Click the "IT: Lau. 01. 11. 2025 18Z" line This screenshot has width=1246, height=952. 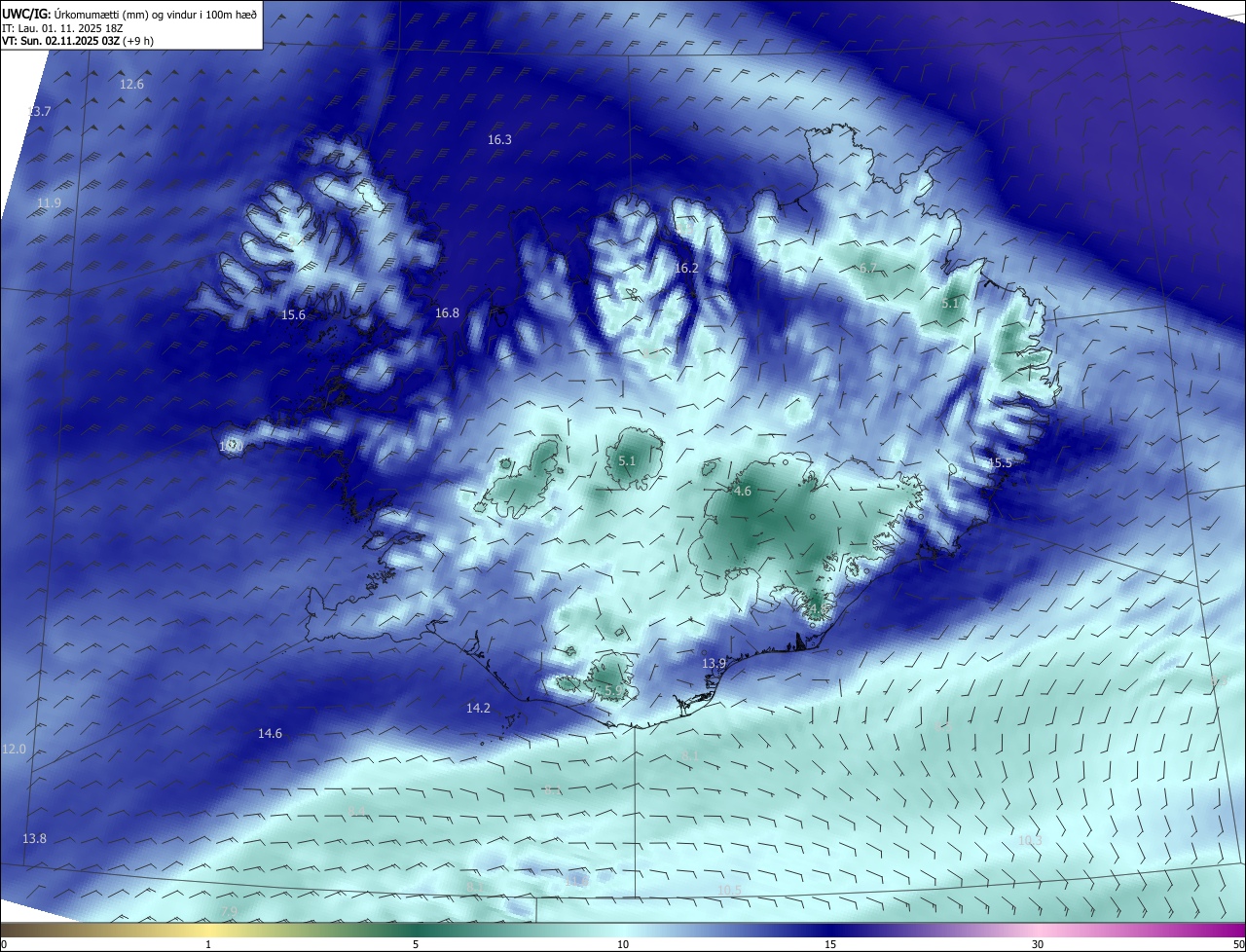tap(62, 27)
